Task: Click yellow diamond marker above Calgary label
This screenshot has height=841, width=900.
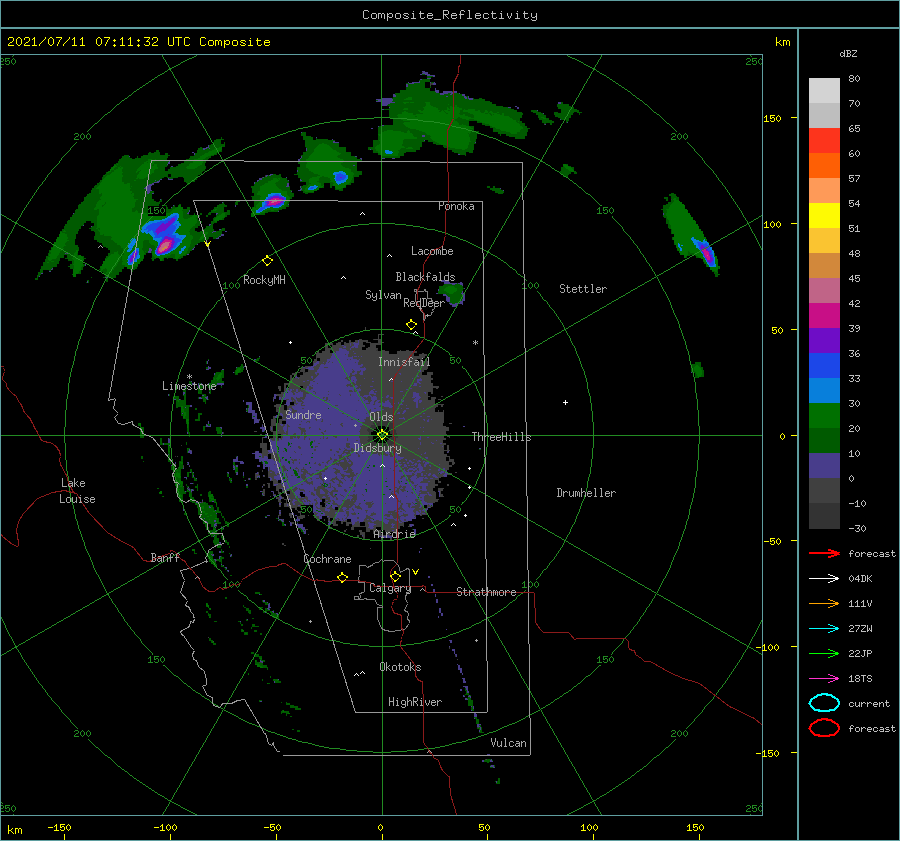Action: coord(395,576)
